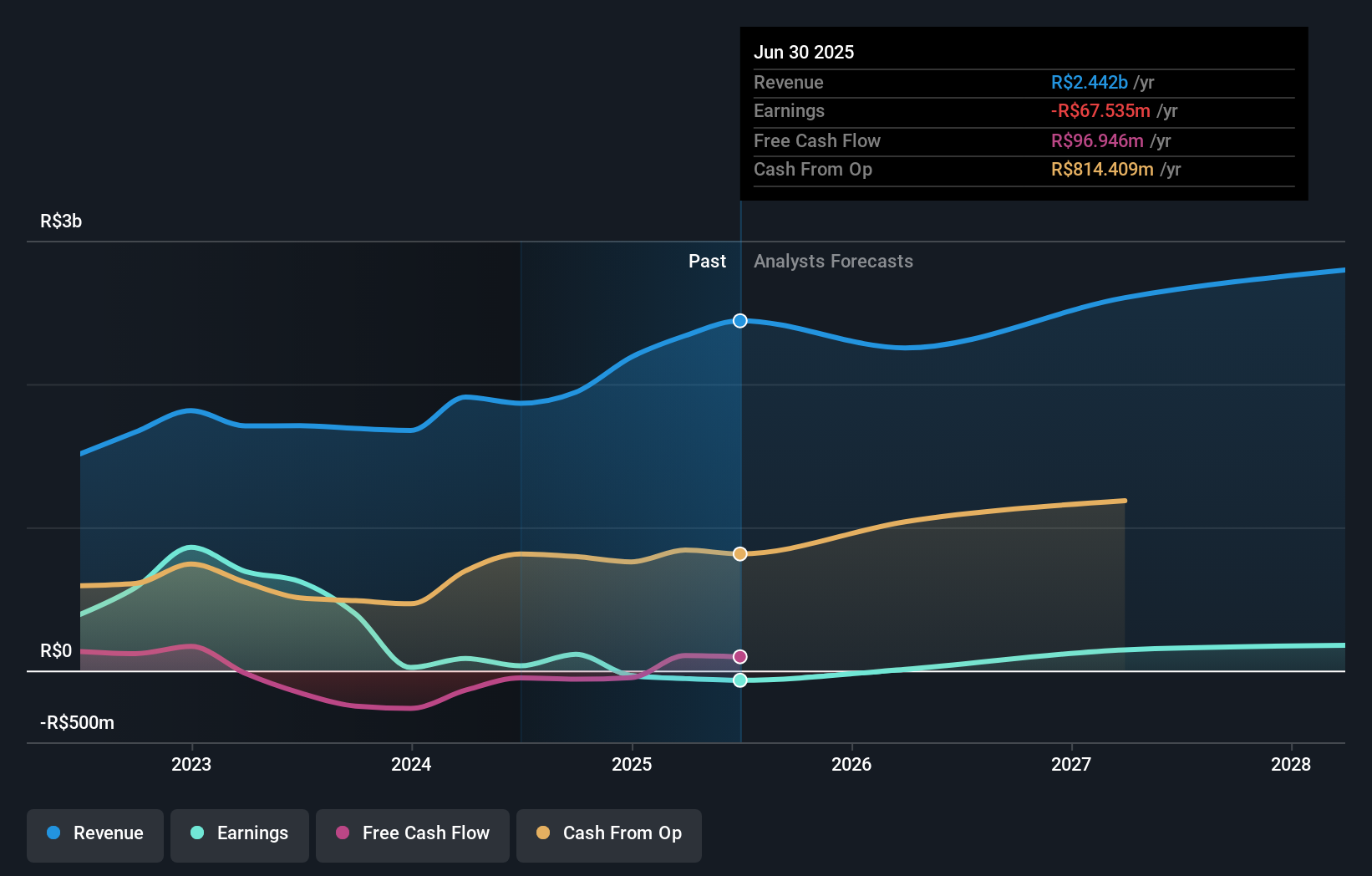
Task: Select the Cash From Op marker on the divider line
Action: point(739,553)
